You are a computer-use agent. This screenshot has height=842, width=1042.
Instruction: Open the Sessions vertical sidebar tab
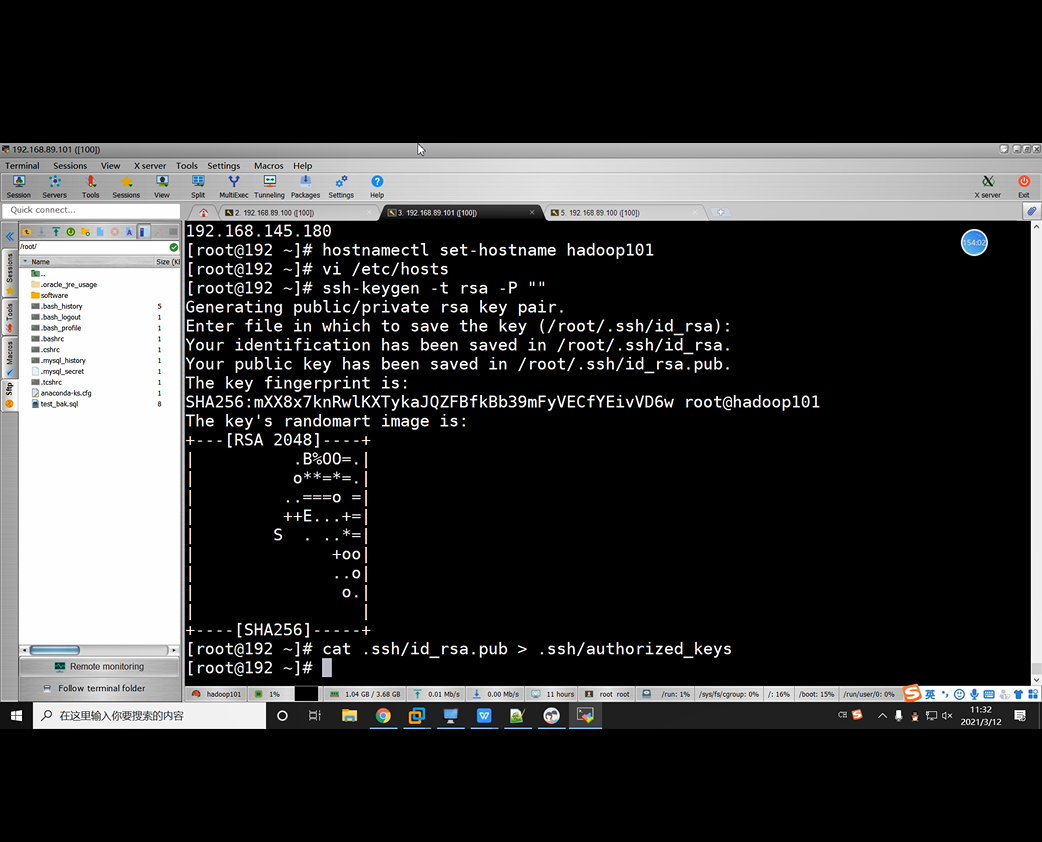(x=10, y=272)
